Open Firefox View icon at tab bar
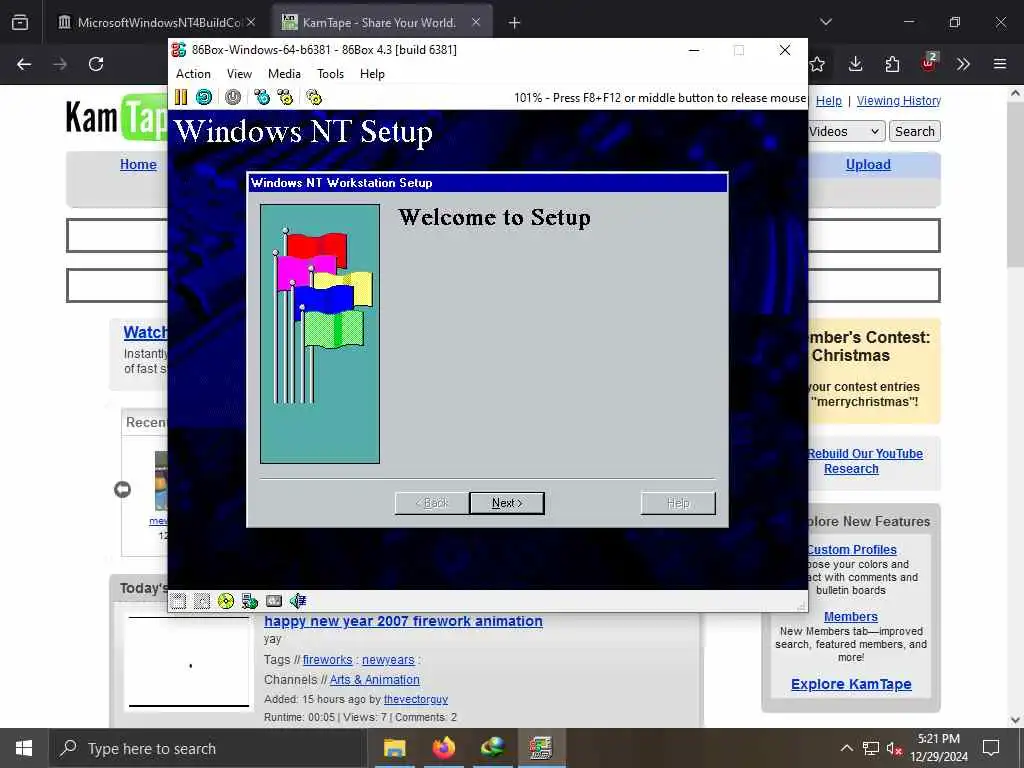The image size is (1024, 768). 20,22
